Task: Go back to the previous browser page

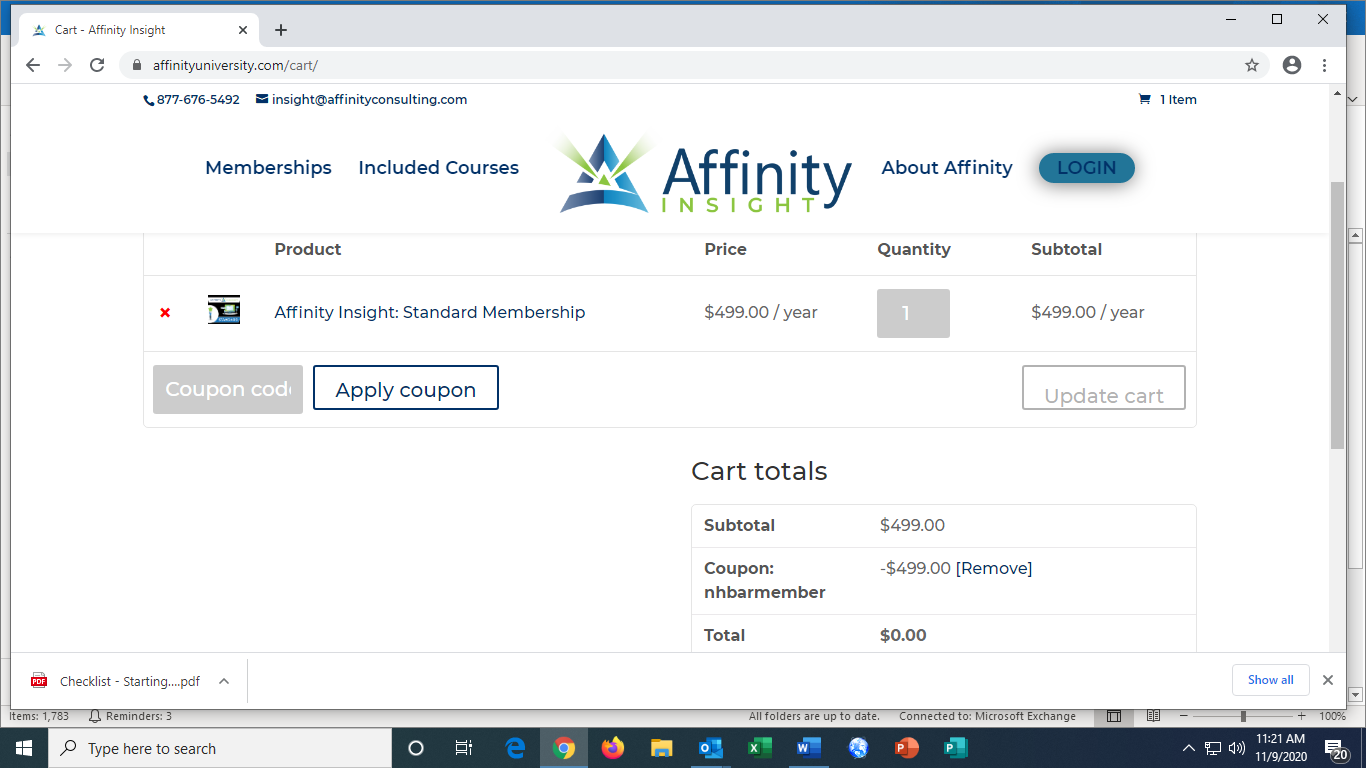Action: click(33, 65)
